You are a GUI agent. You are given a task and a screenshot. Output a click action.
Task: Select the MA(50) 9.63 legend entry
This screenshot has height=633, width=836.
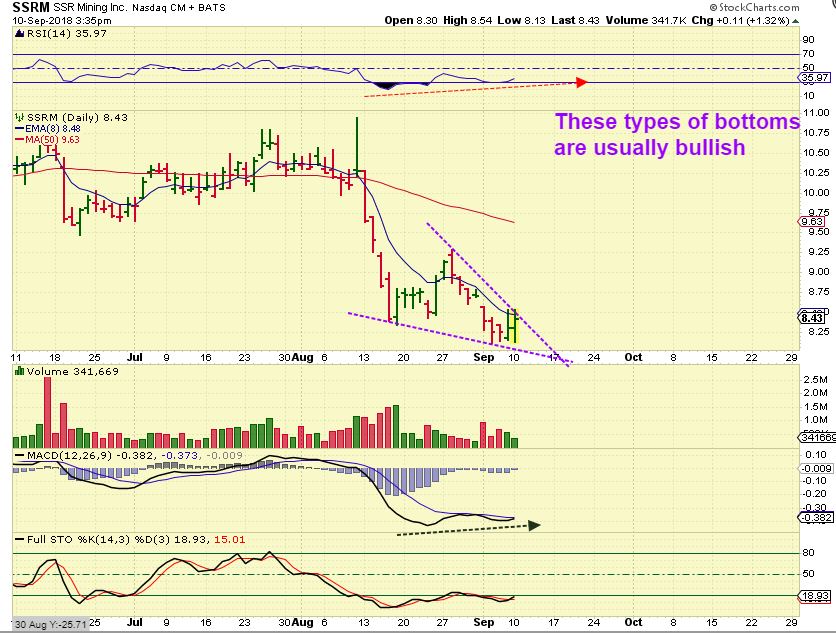click(x=47, y=139)
